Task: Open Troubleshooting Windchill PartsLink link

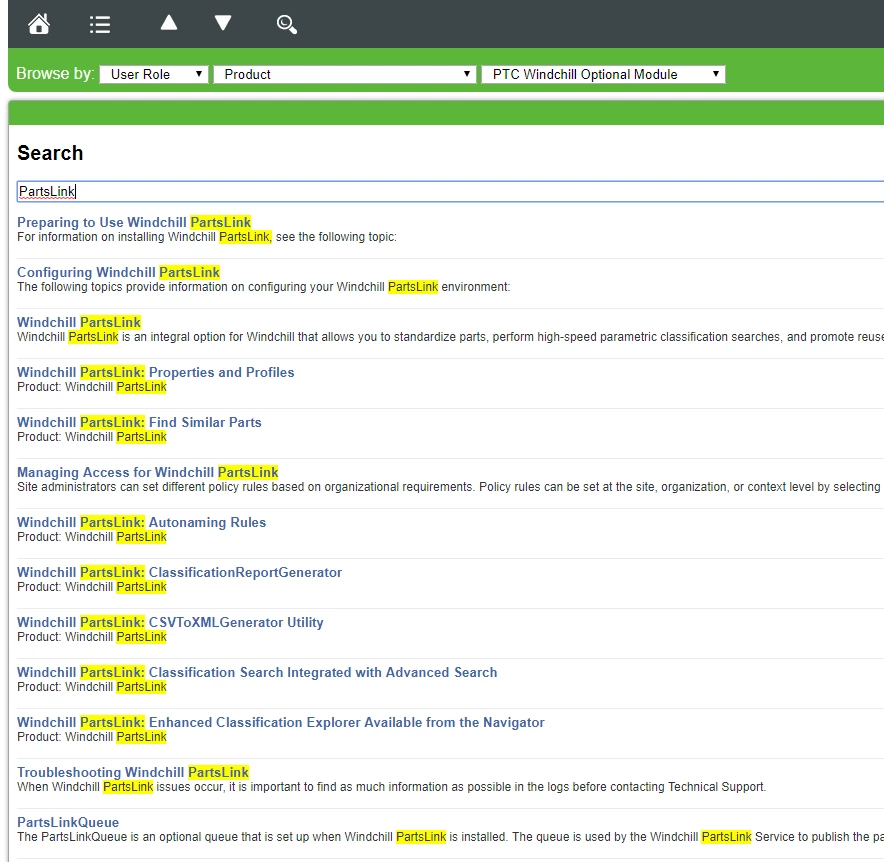Action: (133, 772)
